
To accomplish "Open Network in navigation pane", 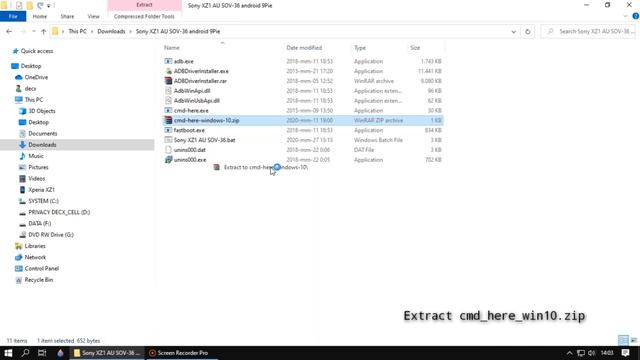I will point(35,257).
